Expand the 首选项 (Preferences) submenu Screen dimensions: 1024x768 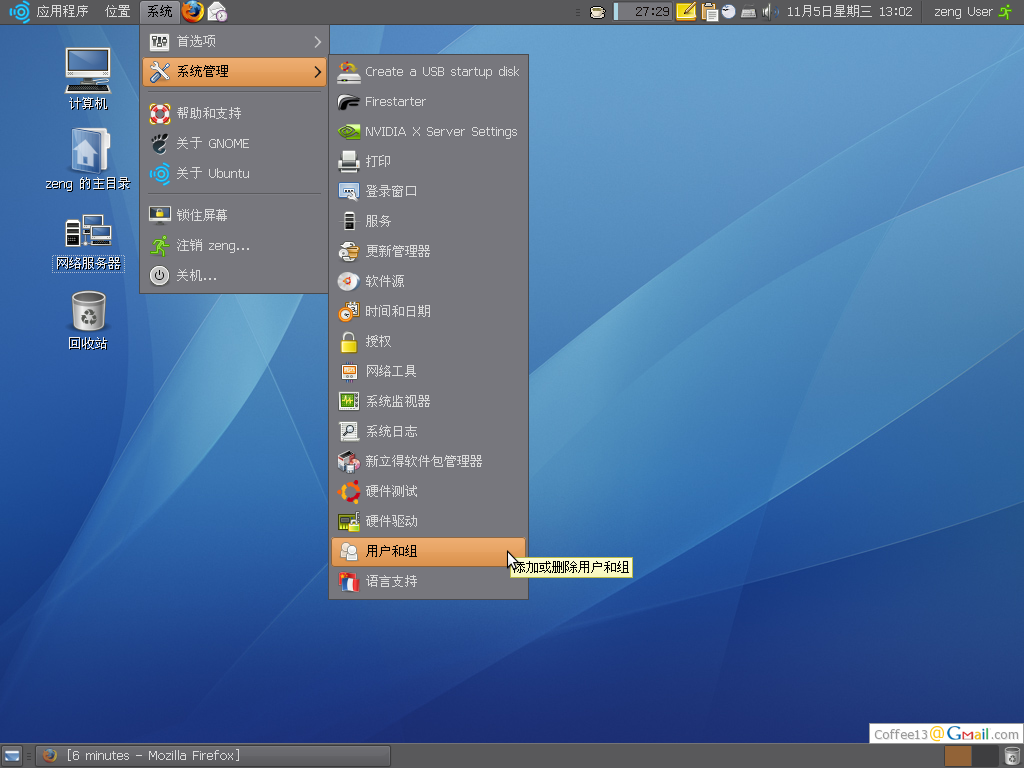[234, 42]
